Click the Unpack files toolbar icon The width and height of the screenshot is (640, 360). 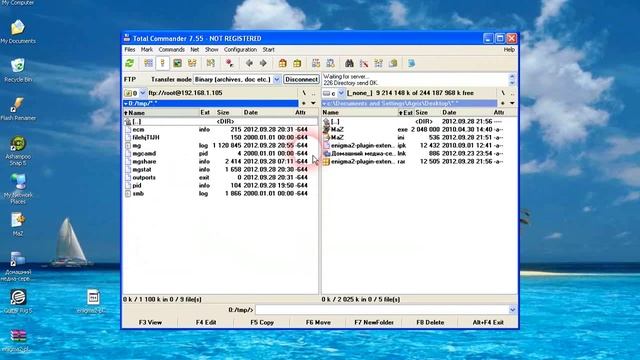pos(297,63)
